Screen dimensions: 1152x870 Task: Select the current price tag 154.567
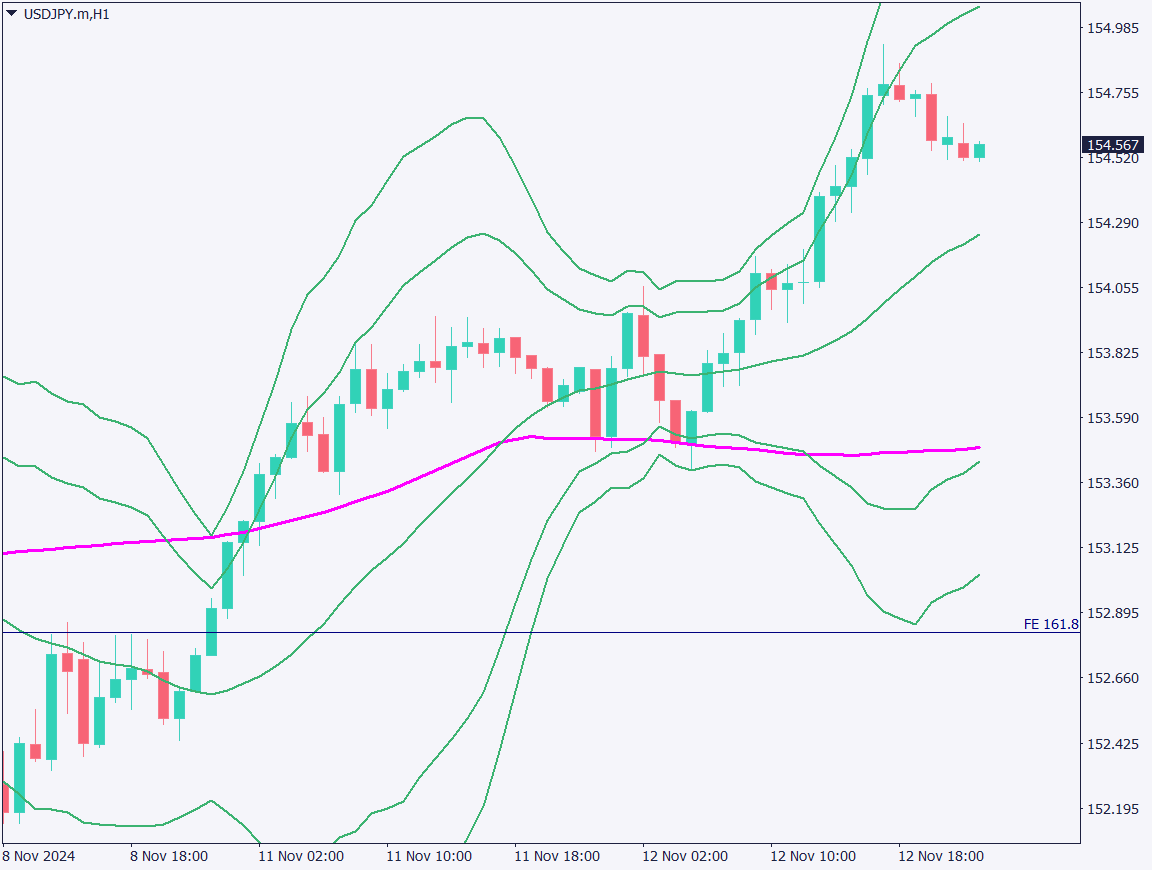(x=1115, y=145)
